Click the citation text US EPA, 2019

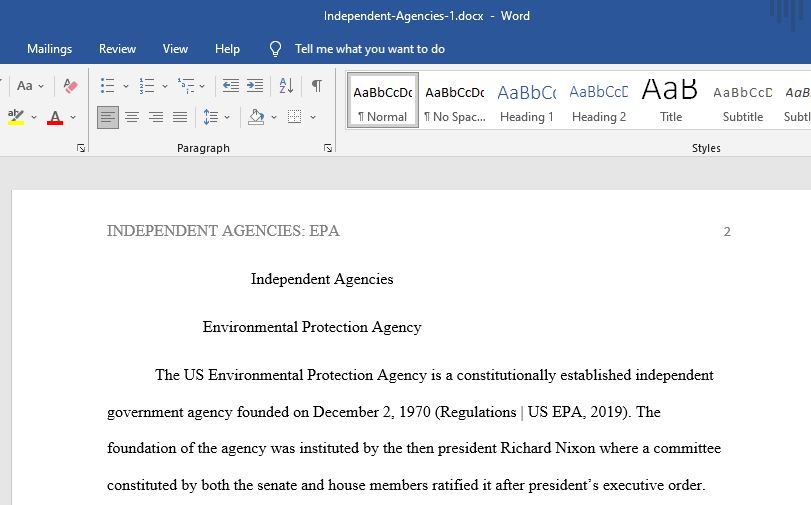[x=577, y=412]
